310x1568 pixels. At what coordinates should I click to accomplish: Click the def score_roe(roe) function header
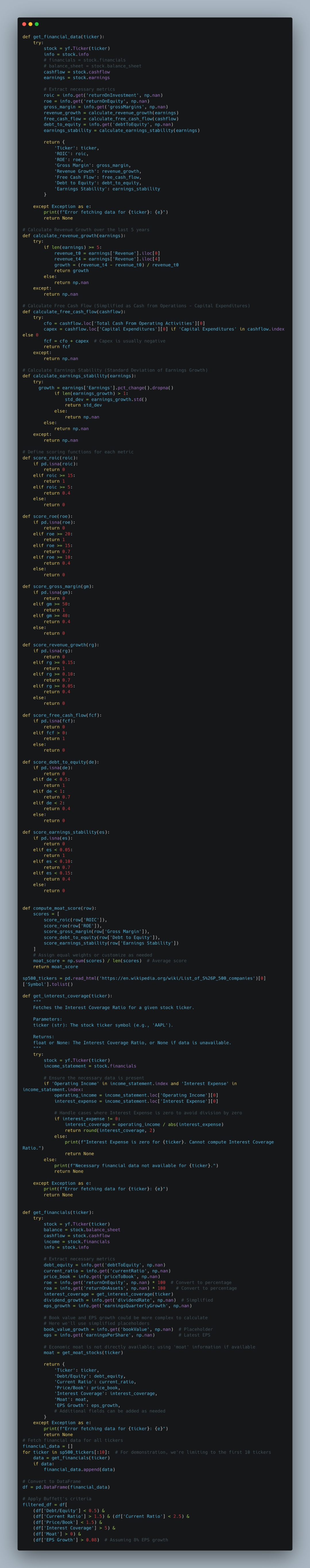47,516
